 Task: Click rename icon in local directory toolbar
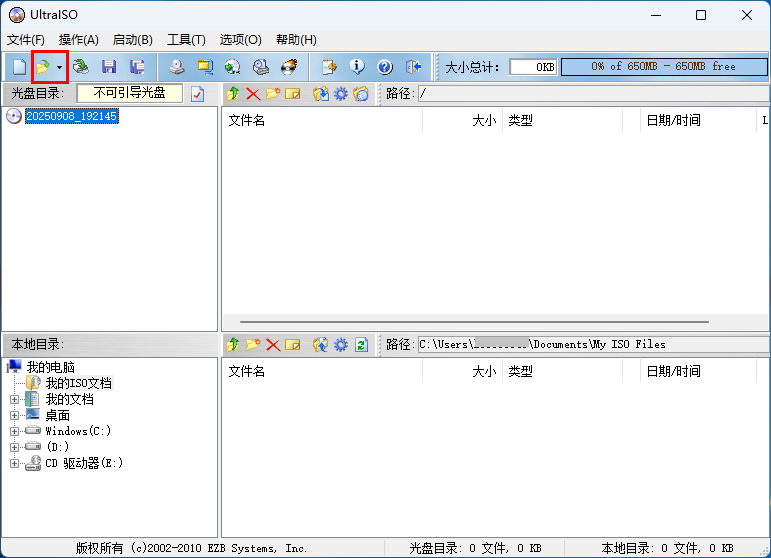point(293,345)
